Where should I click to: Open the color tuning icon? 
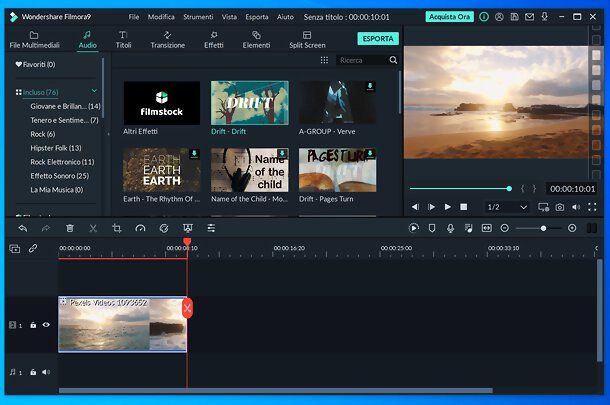click(164, 228)
